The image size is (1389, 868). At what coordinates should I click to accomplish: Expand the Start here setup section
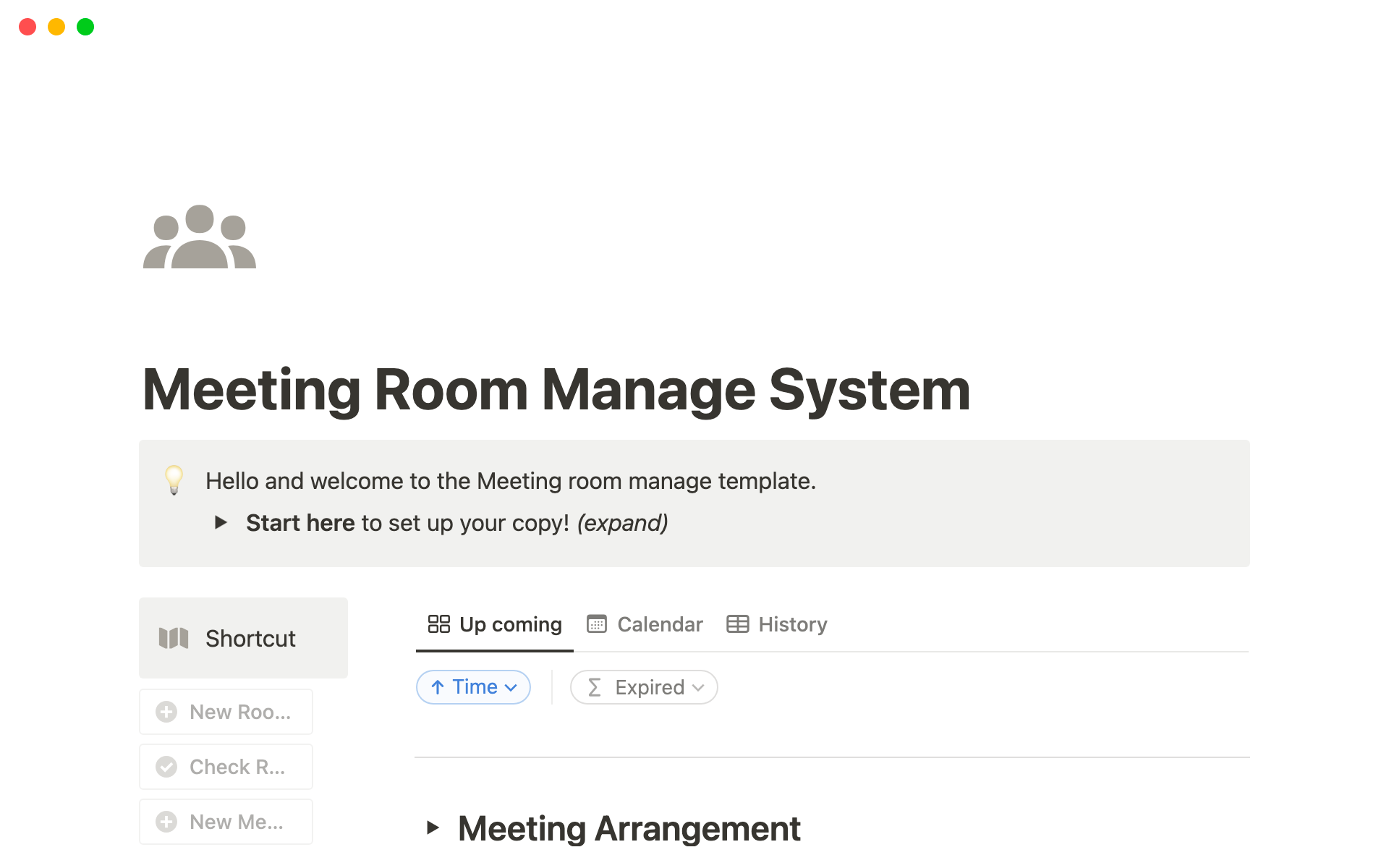tap(221, 523)
